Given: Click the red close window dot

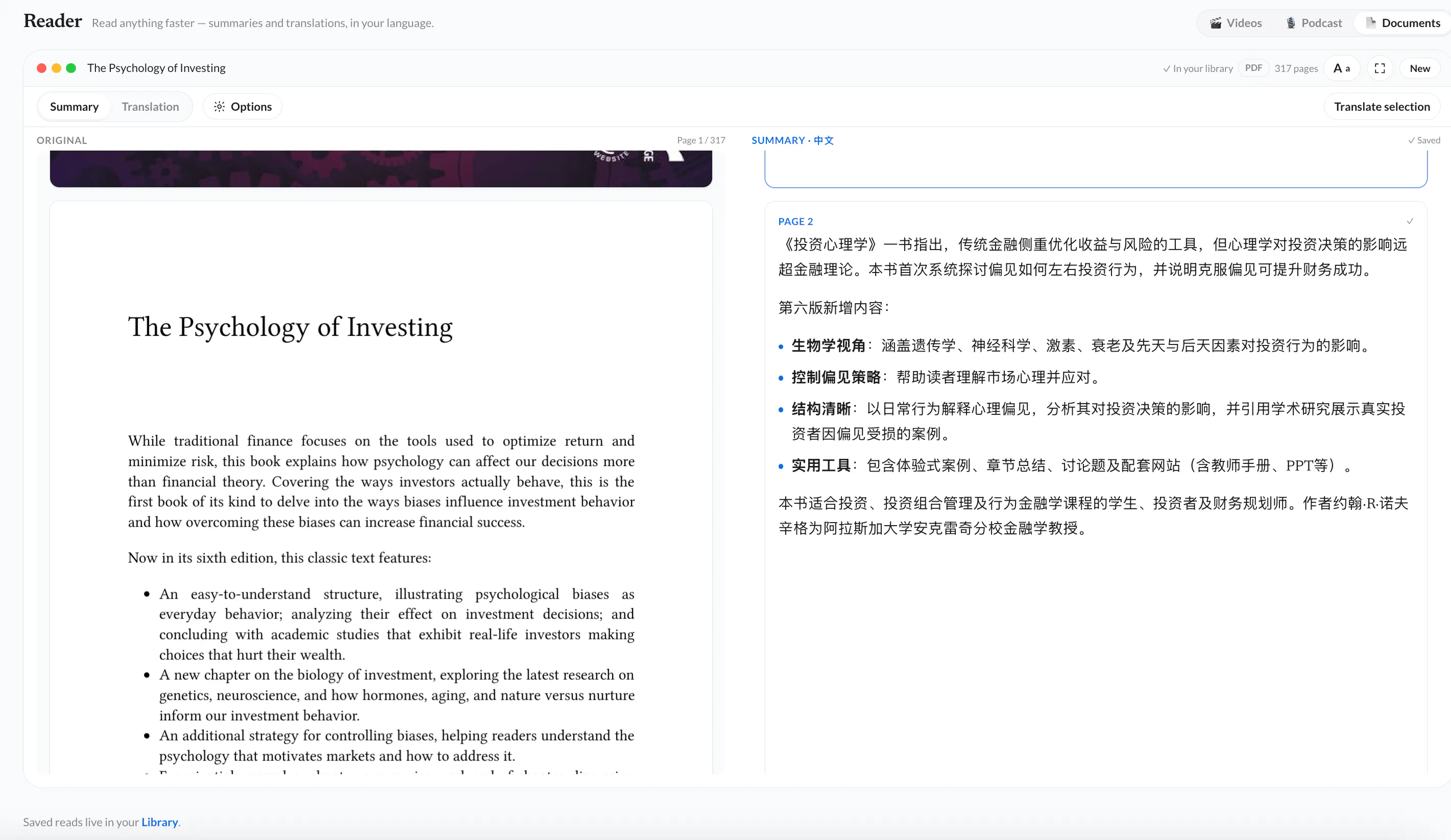Looking at the screenshot, I should pos(41,68).
